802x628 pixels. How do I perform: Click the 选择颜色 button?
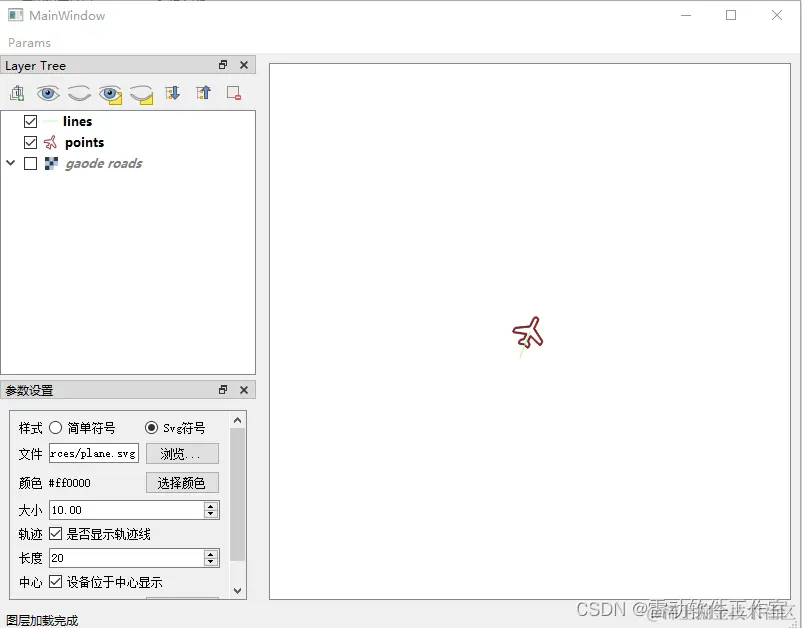(x=181, y=482)
